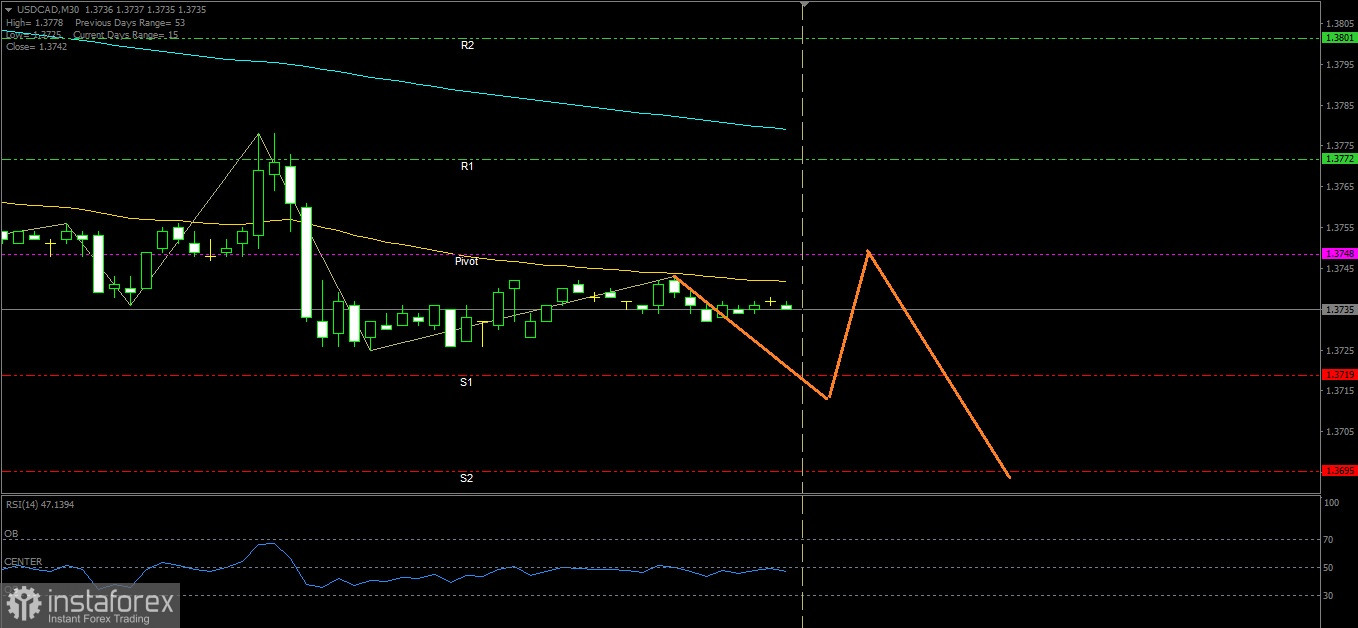This screenshot has width=1358, height=628.
Task: Click the red 1.3695 price tag
Action: click(x=1339, y=471)
